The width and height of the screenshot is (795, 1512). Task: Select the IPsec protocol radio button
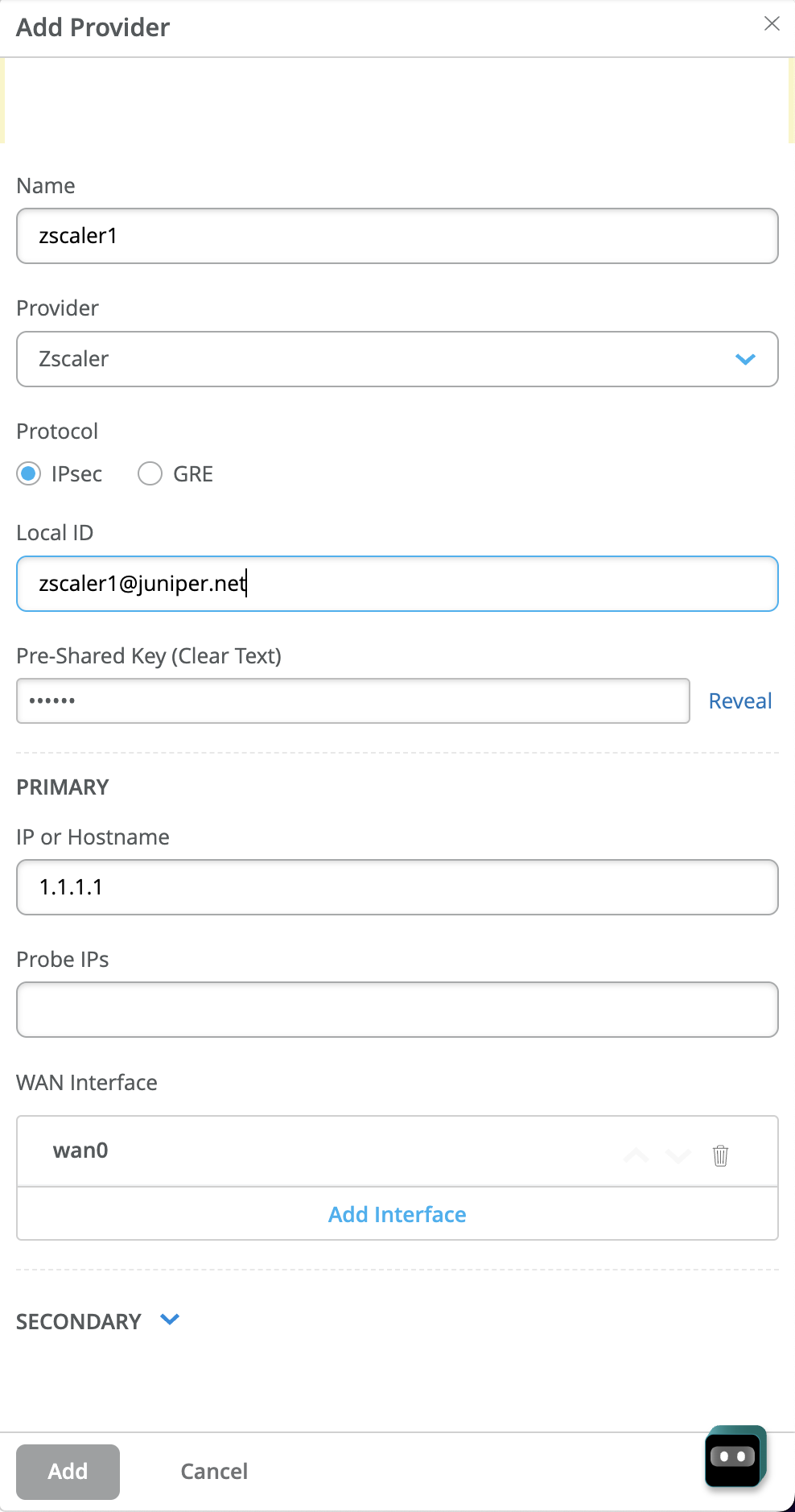coord(29,473)
